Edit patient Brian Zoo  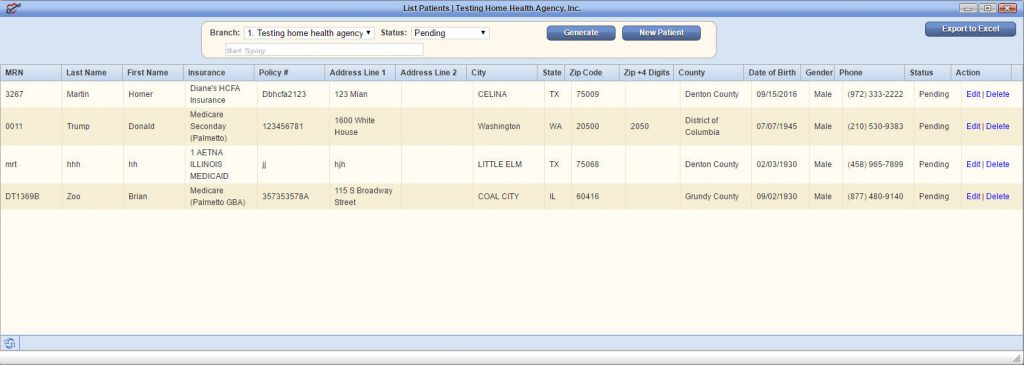[973, 197]
